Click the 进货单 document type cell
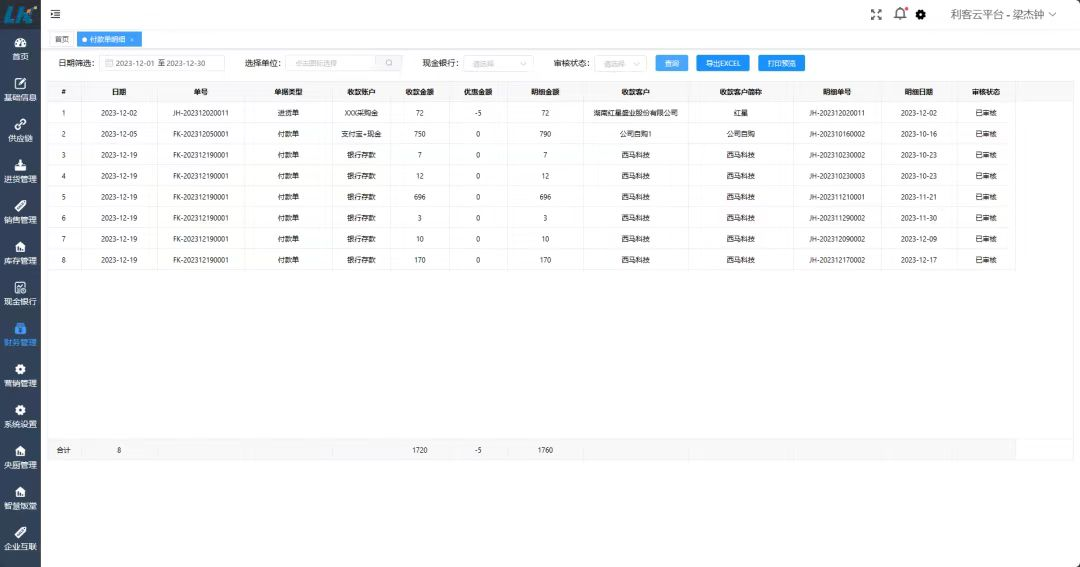The height and width of the screenshot is (567, 1080). [x=288, y=113]
